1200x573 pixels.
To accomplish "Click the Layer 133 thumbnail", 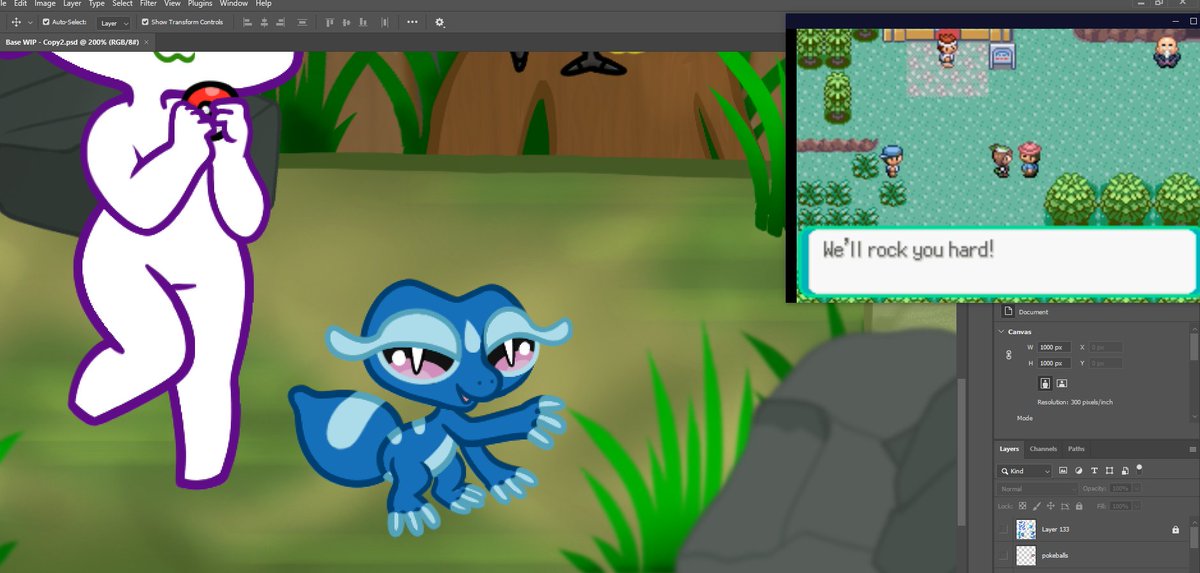I will (1026, 529).
